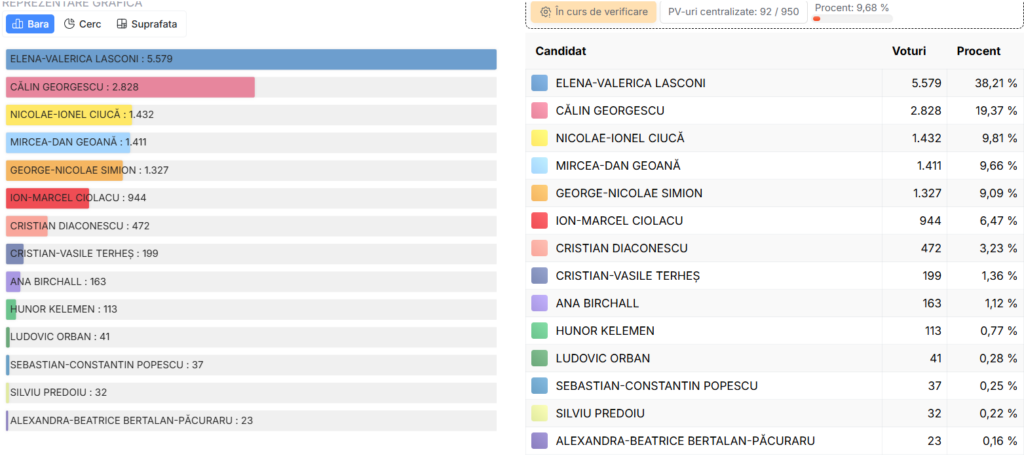
Task: Click Elena-Valerica Lasconi's blue color swatch
Action: [x=540, y=83]
